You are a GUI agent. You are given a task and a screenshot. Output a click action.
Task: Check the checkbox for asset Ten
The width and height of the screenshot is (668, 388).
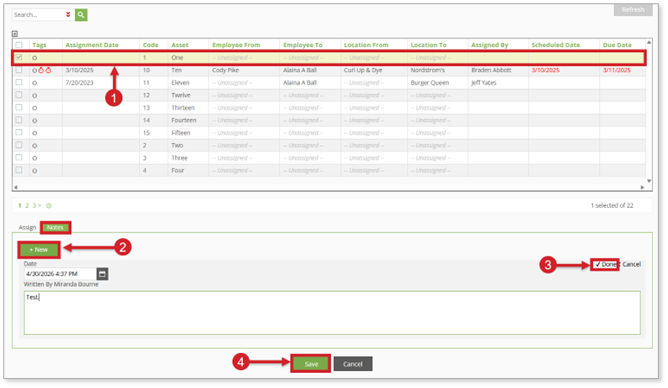19,70
